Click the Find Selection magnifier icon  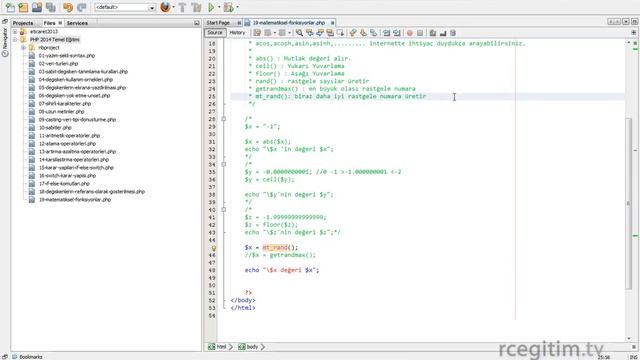pos(299,33)
